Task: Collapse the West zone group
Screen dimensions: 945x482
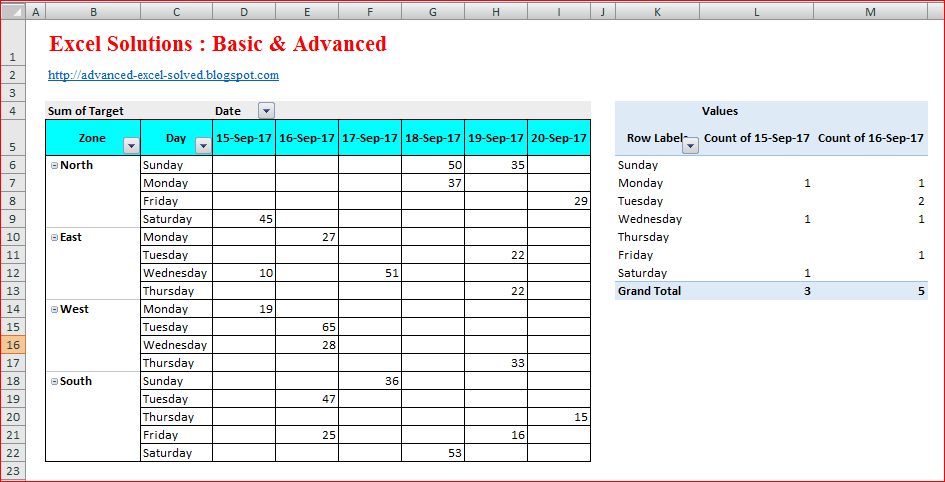Action: click(x=54, y=310)
